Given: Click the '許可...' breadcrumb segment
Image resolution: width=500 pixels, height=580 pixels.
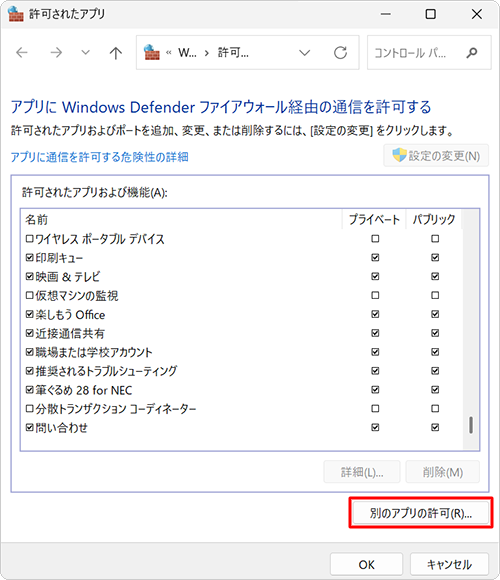Looking at the screenshot, I should [233, 53].
